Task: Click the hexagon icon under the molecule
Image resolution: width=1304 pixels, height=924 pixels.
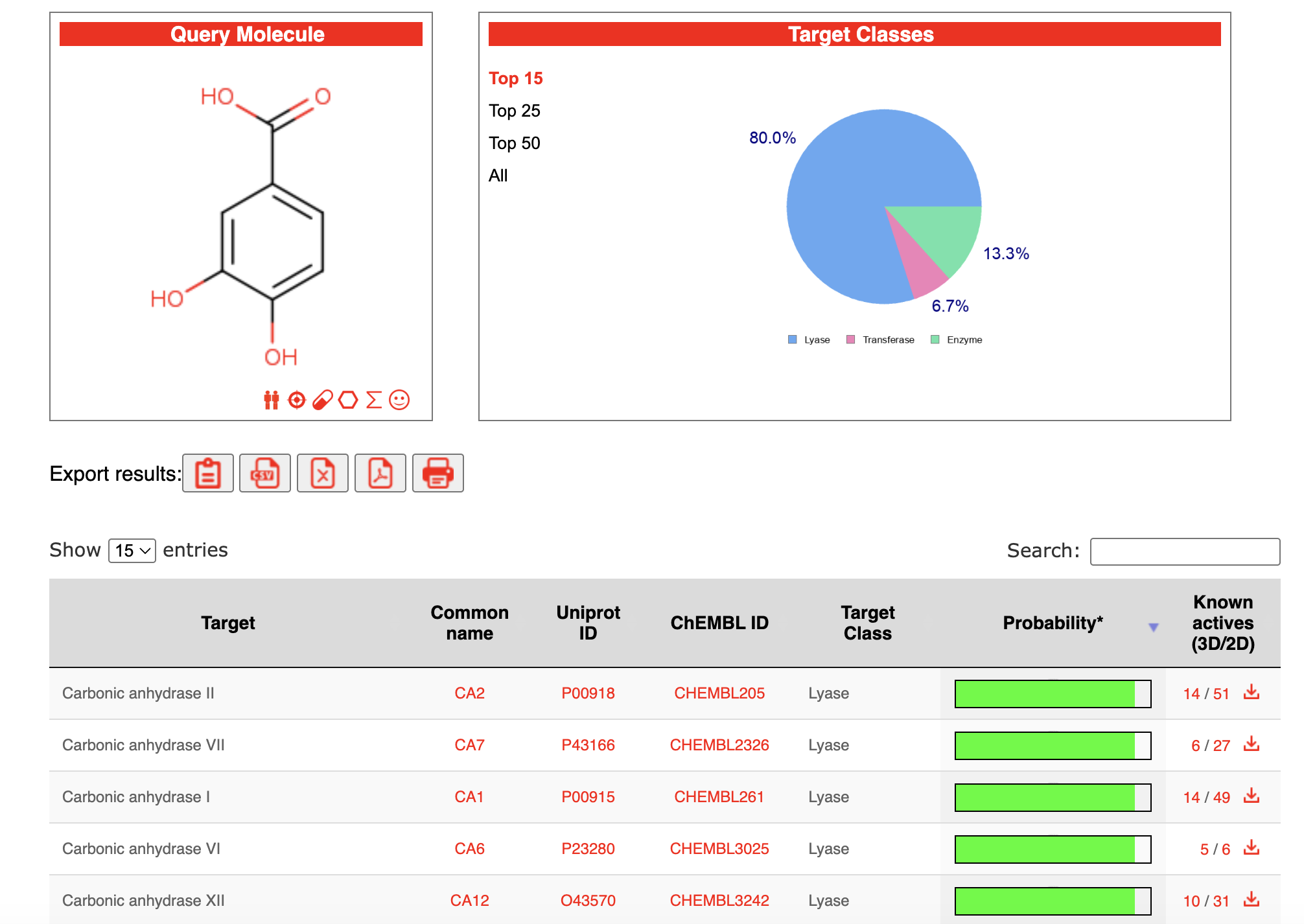Action: pos(348,400)
